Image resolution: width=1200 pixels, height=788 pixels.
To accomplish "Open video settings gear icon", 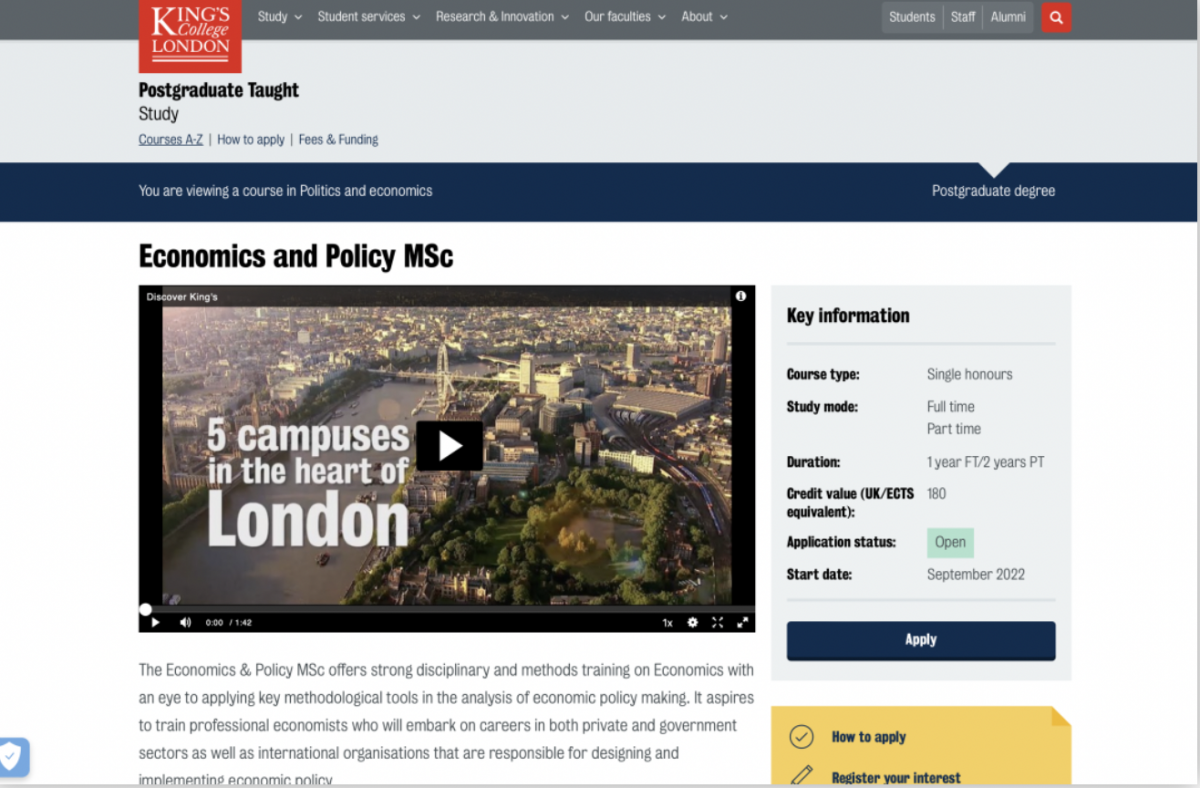I will click(692, 622).
